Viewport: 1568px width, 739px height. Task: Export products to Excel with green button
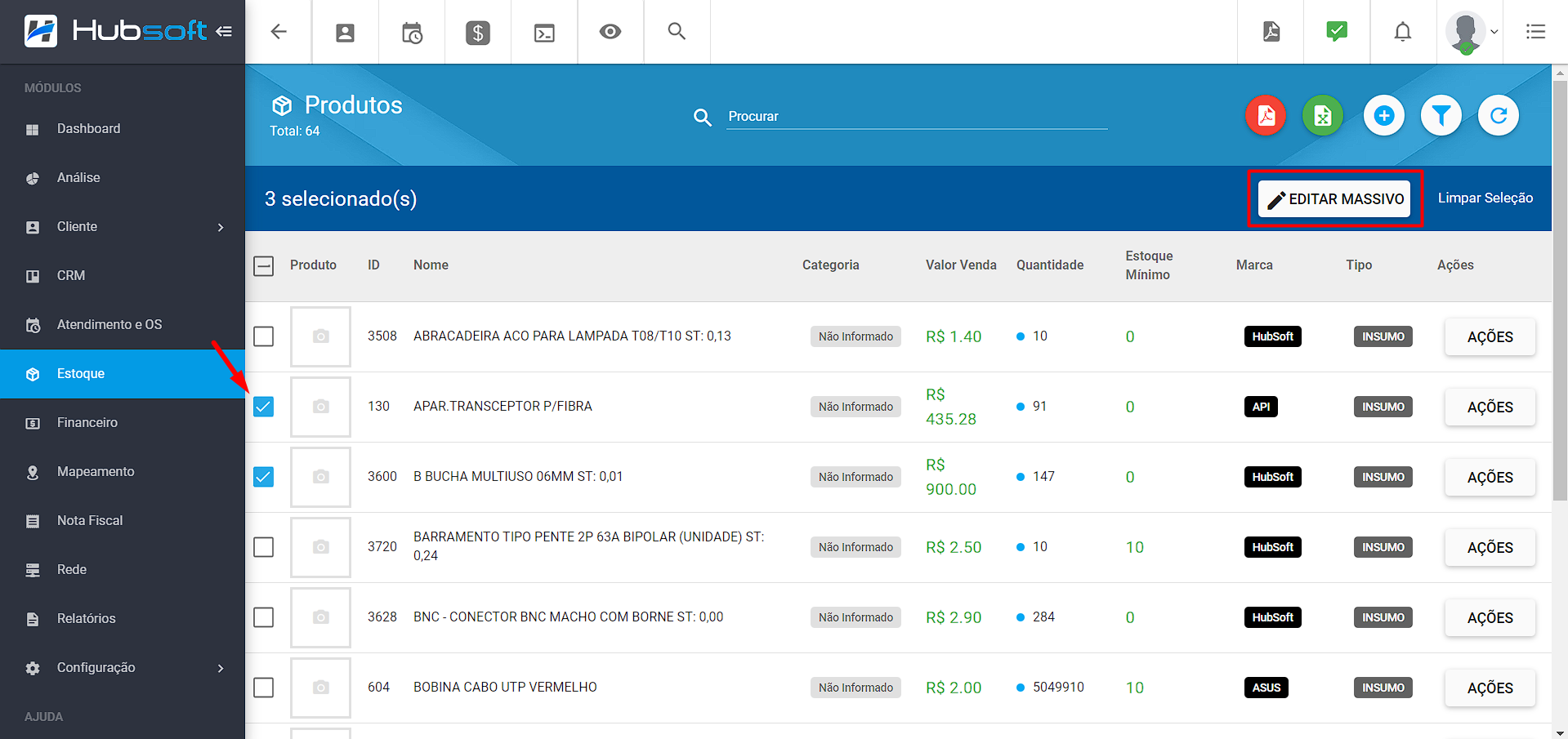tap(1323, 116)
